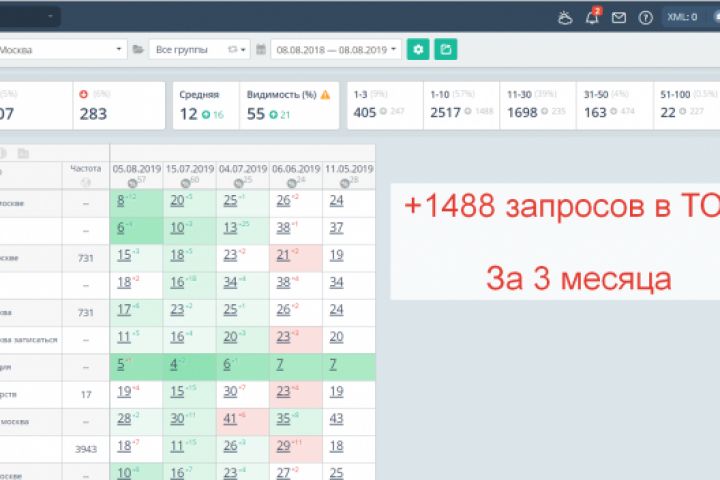This screenshot has width=720, height=480.
Task: Open position 27 in the 06.06.2019 column
Action: pos(283,473)
